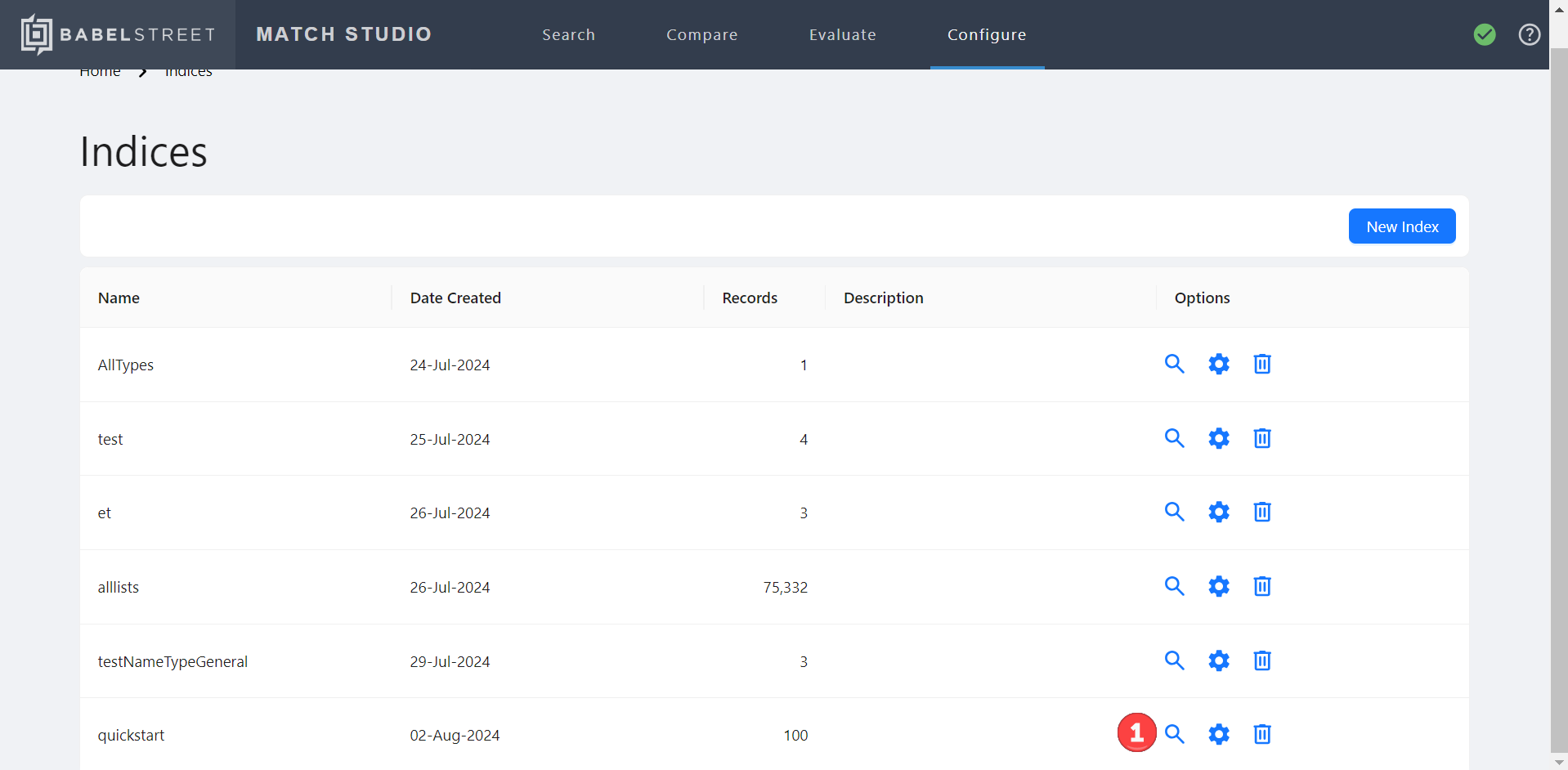Configure the et index gear

click(x=1219, y=512)
